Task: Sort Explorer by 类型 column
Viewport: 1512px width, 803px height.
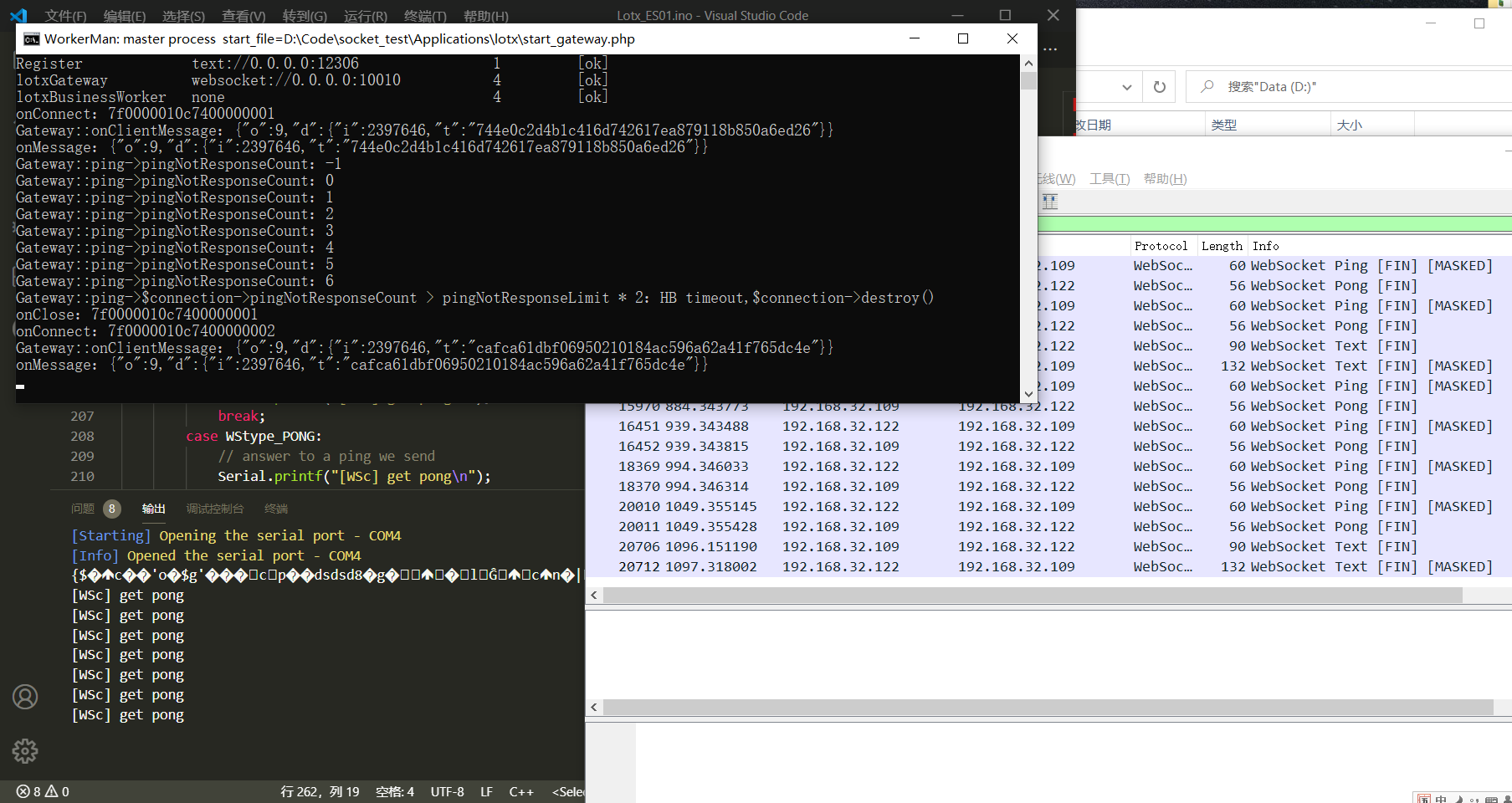Action: click(1267, 125)
